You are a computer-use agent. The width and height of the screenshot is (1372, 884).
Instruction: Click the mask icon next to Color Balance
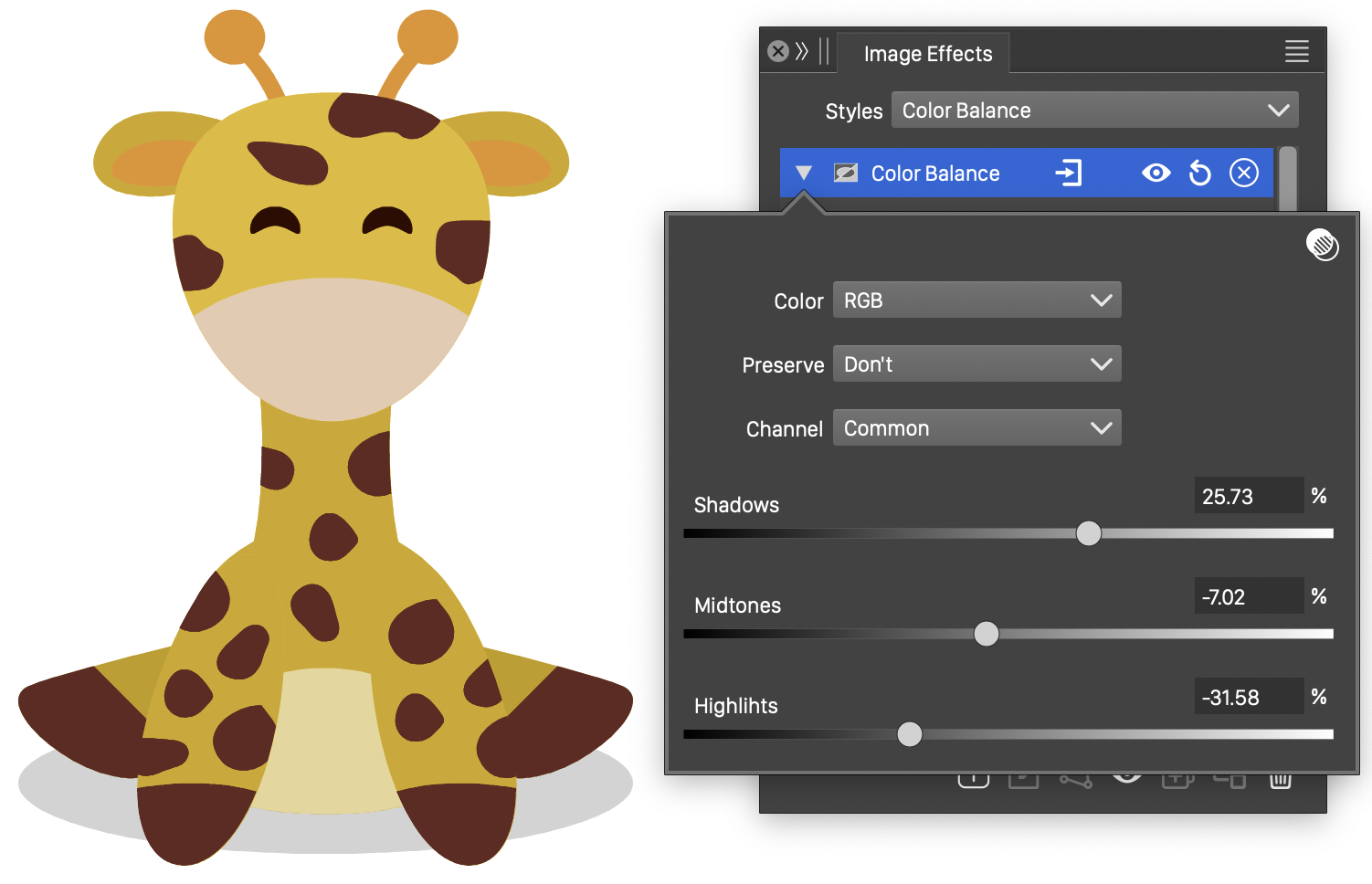846,173
